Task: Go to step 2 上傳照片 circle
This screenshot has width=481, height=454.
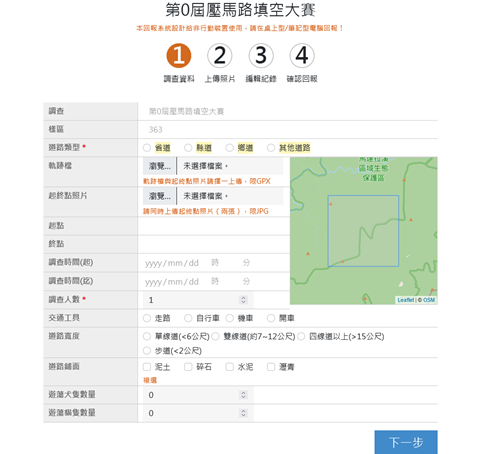Action: pos(220,55)
